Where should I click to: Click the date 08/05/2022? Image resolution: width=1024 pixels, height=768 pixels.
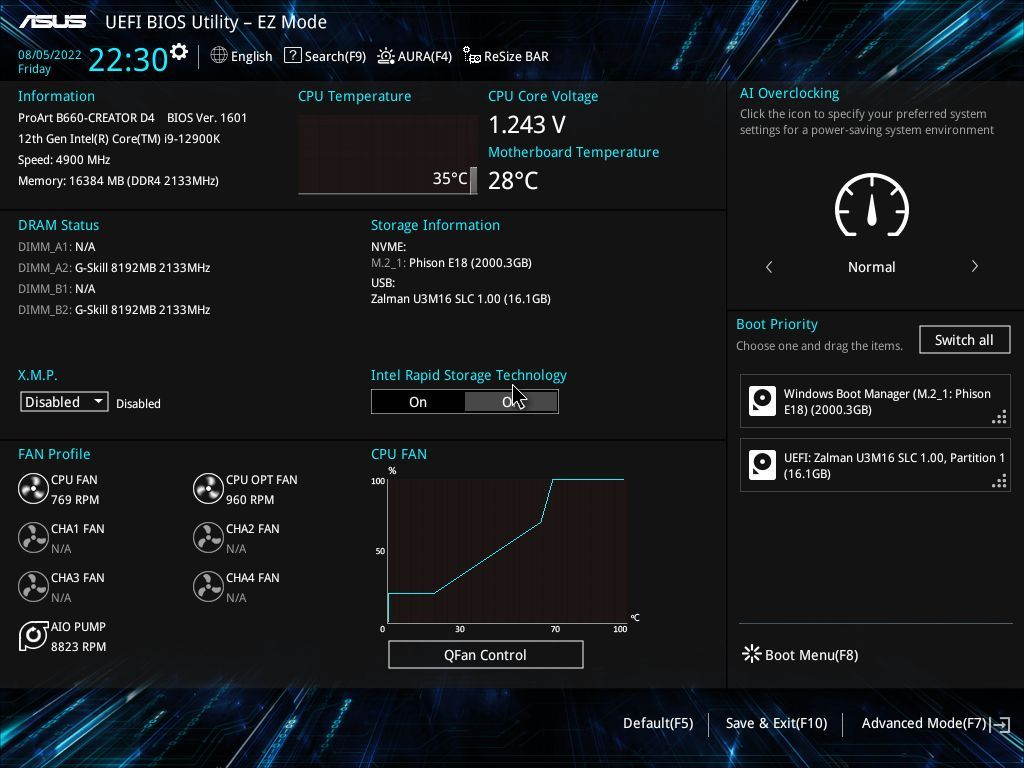click(x=50, y=55)
